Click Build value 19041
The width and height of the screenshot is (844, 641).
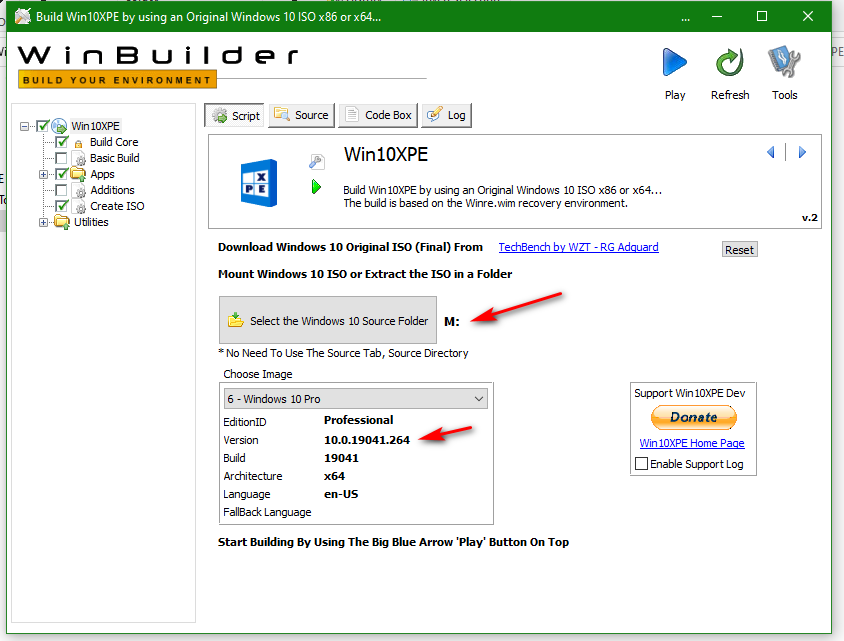pos(341,458)
